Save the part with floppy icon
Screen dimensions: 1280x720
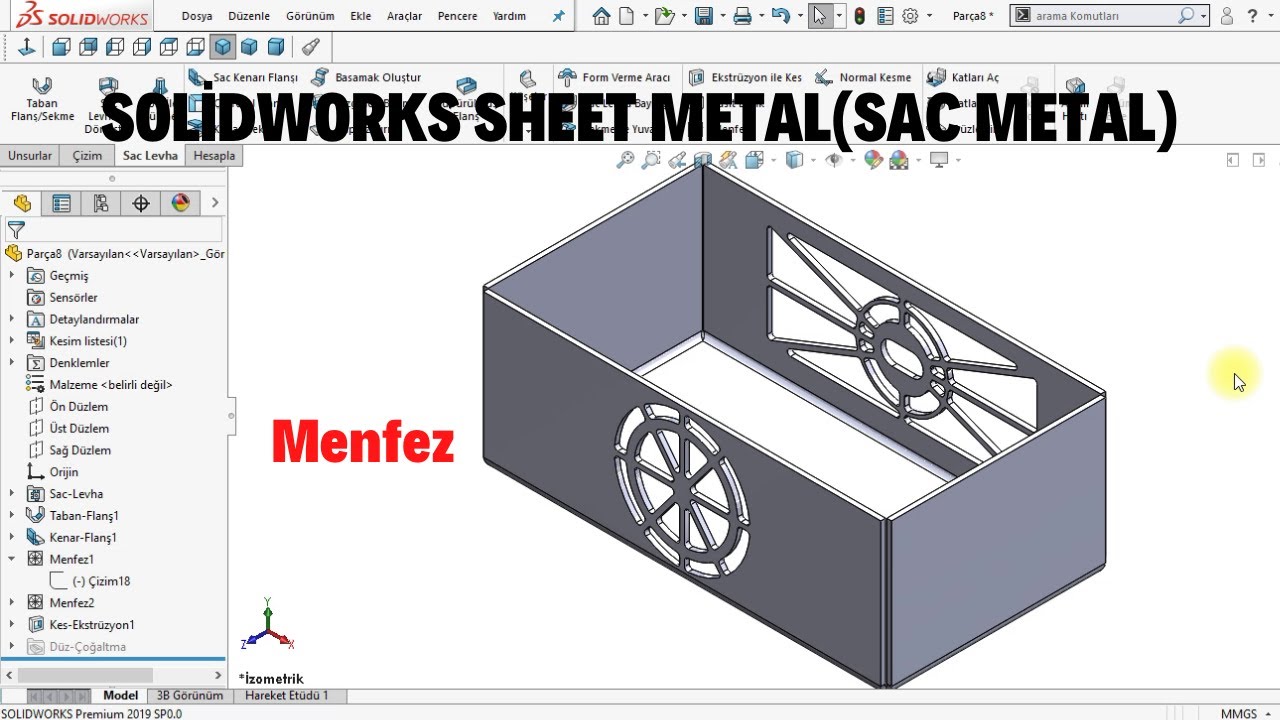point(703,16)
